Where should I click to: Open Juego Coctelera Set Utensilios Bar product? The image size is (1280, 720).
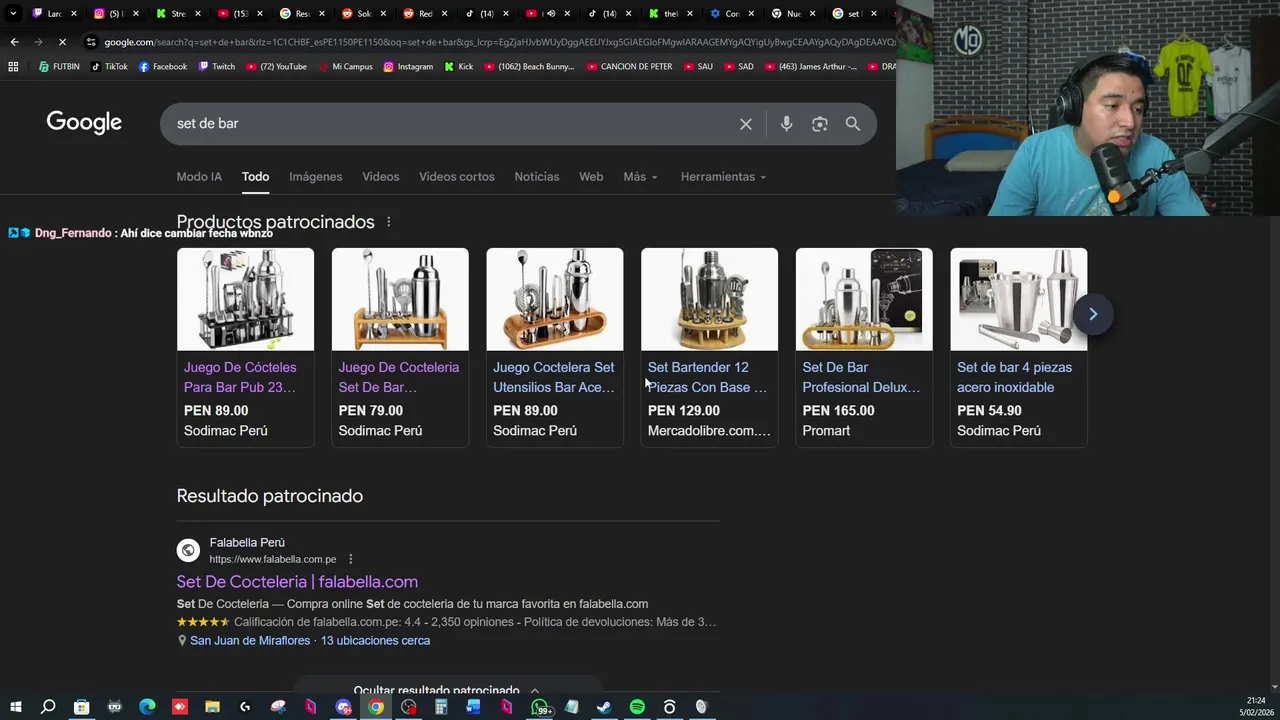pyautogui.click(x=554, y=377)
